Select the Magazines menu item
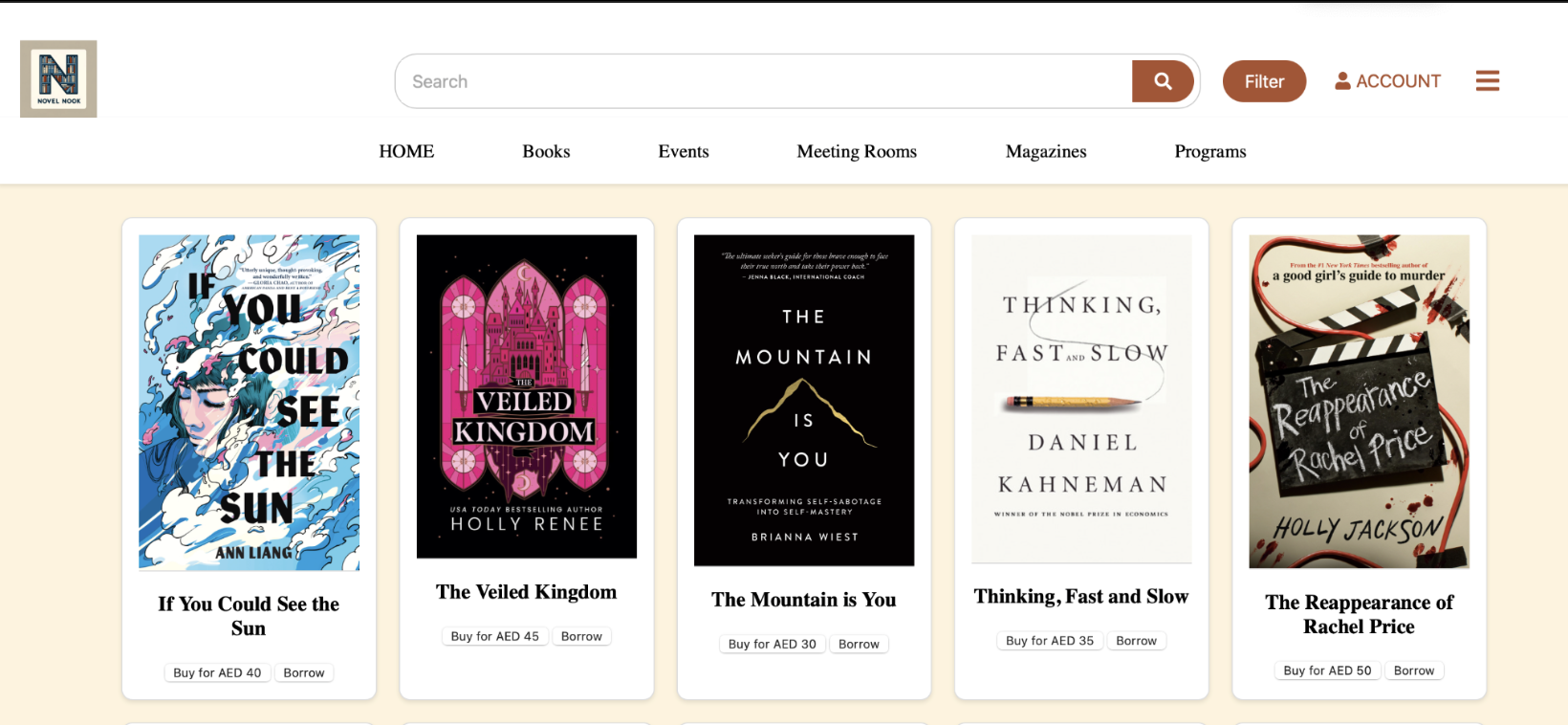1568x725 pixels. click(x=1046, y=151)
